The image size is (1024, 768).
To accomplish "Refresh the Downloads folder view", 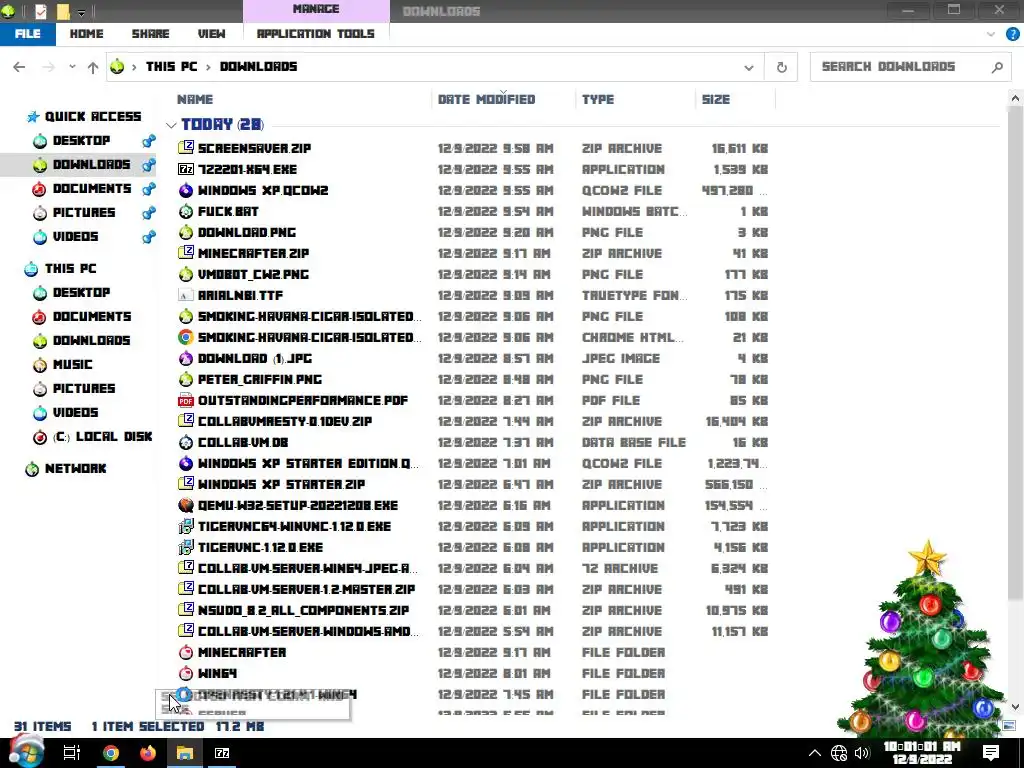I will pyautogui.click(x=781, y=67).
